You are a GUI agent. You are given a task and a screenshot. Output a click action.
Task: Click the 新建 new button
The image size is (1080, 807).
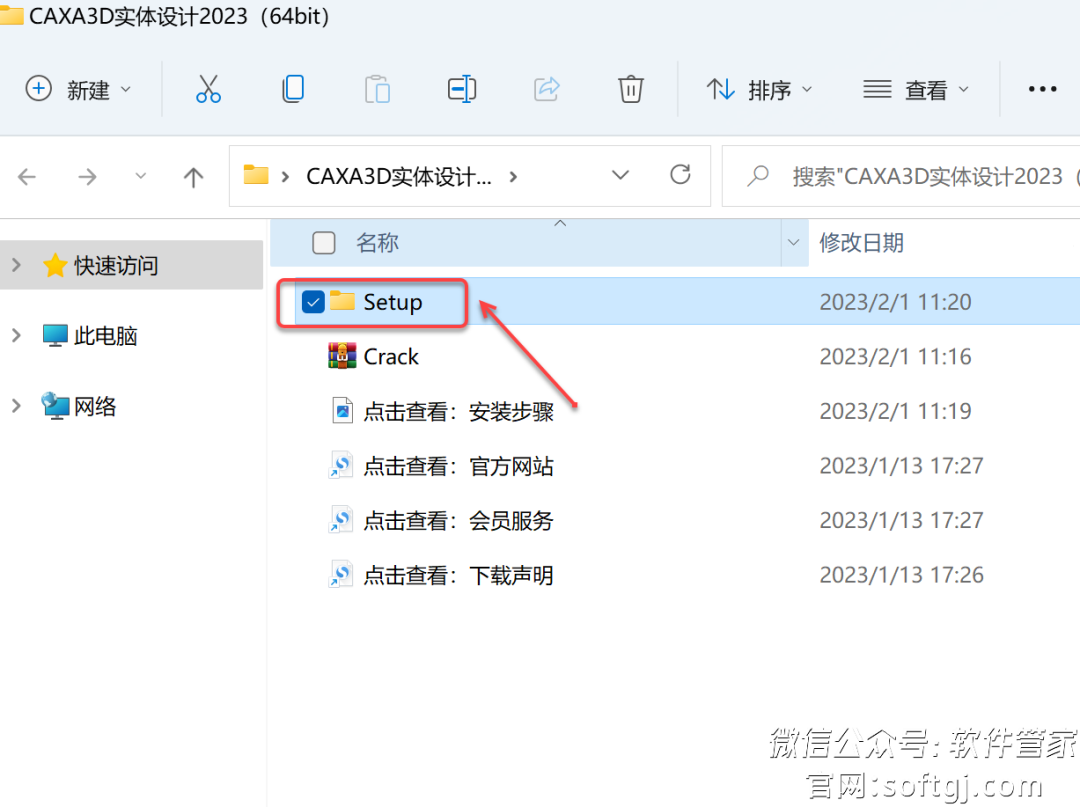click(78, 89)
